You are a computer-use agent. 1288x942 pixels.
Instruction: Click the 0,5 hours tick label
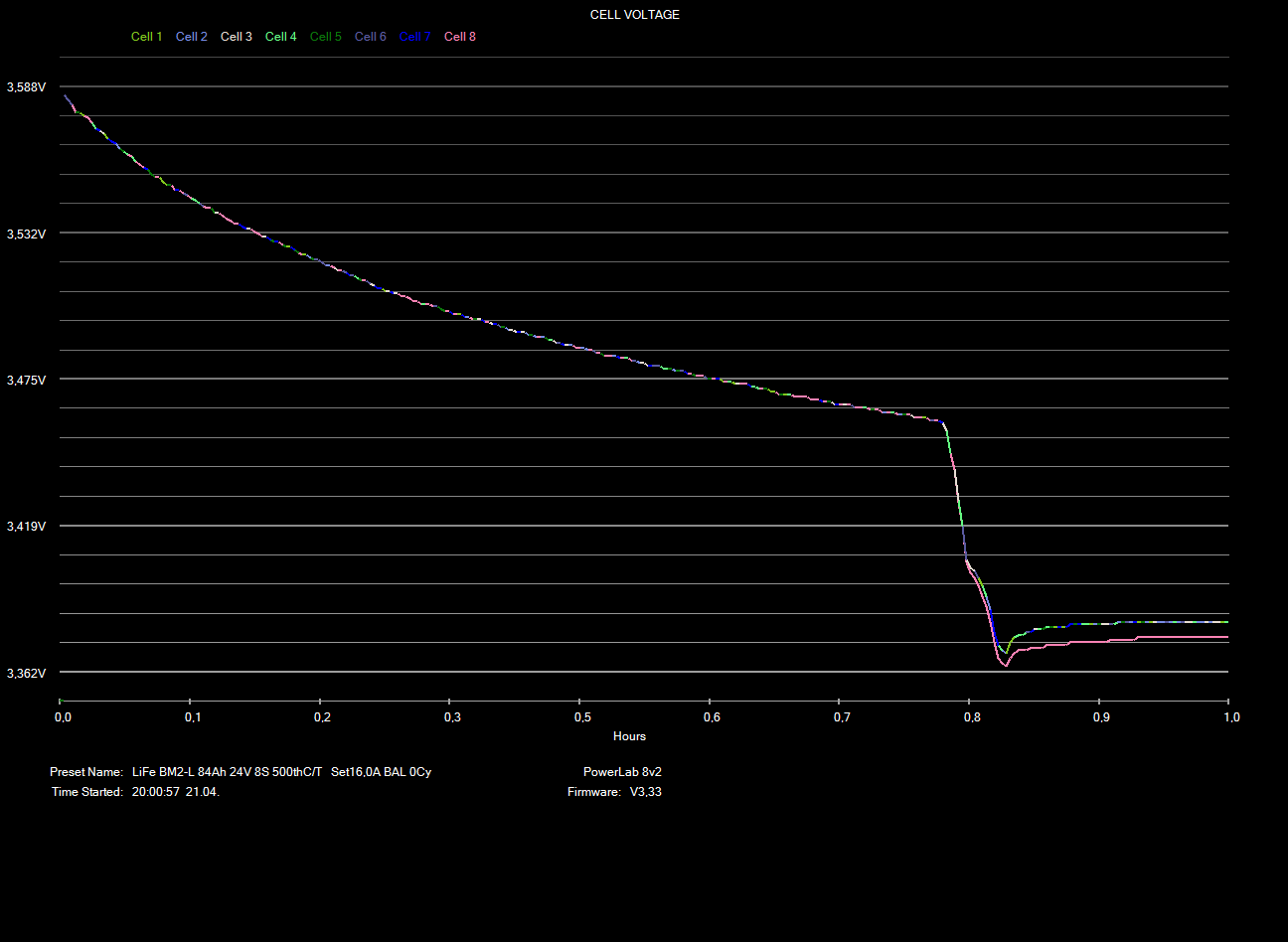(x=582, y=717)
